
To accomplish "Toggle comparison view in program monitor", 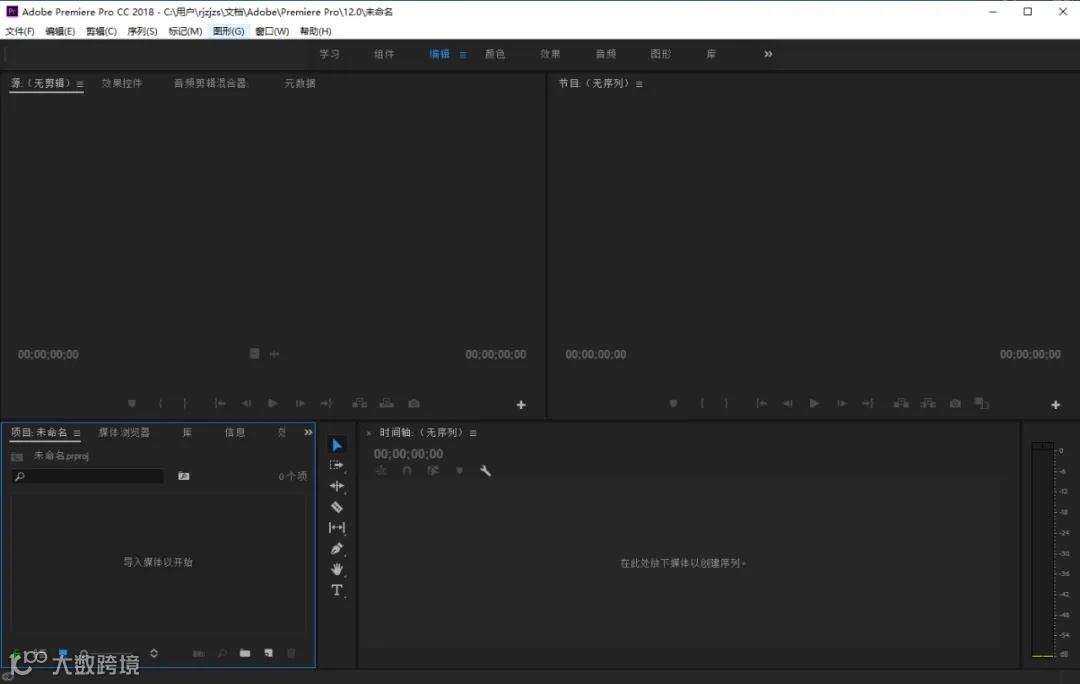I will click(982, 404).
